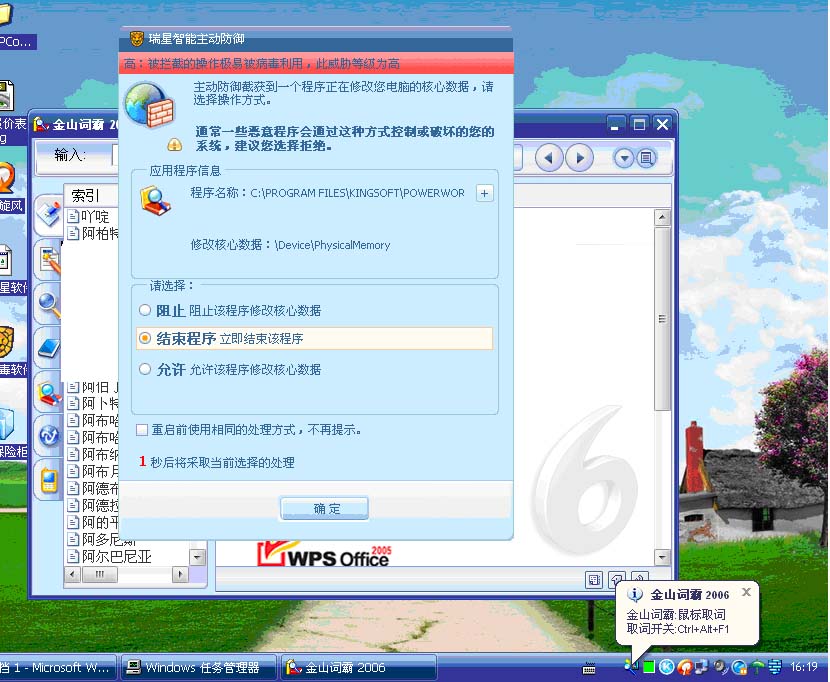Click the content pane scroll-down arrow
This screenshot has width=830, height=682.
pyautogui.click(x=662, y=557)
